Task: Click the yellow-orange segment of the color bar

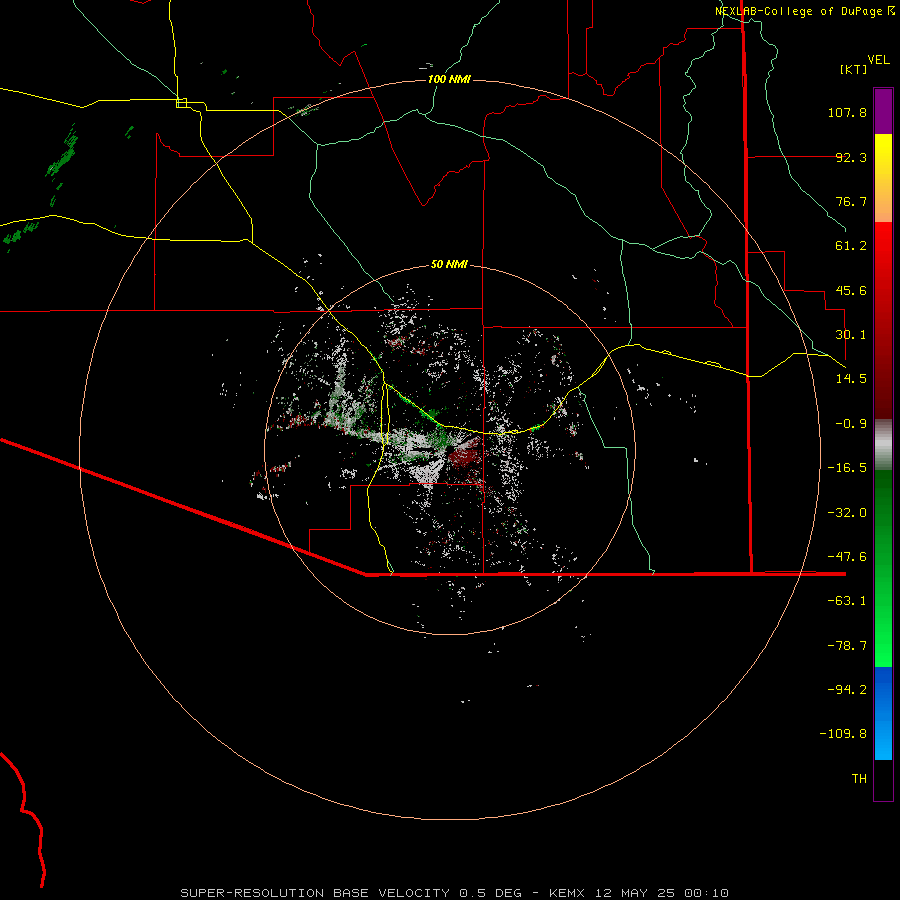Action: pos(883,178)
